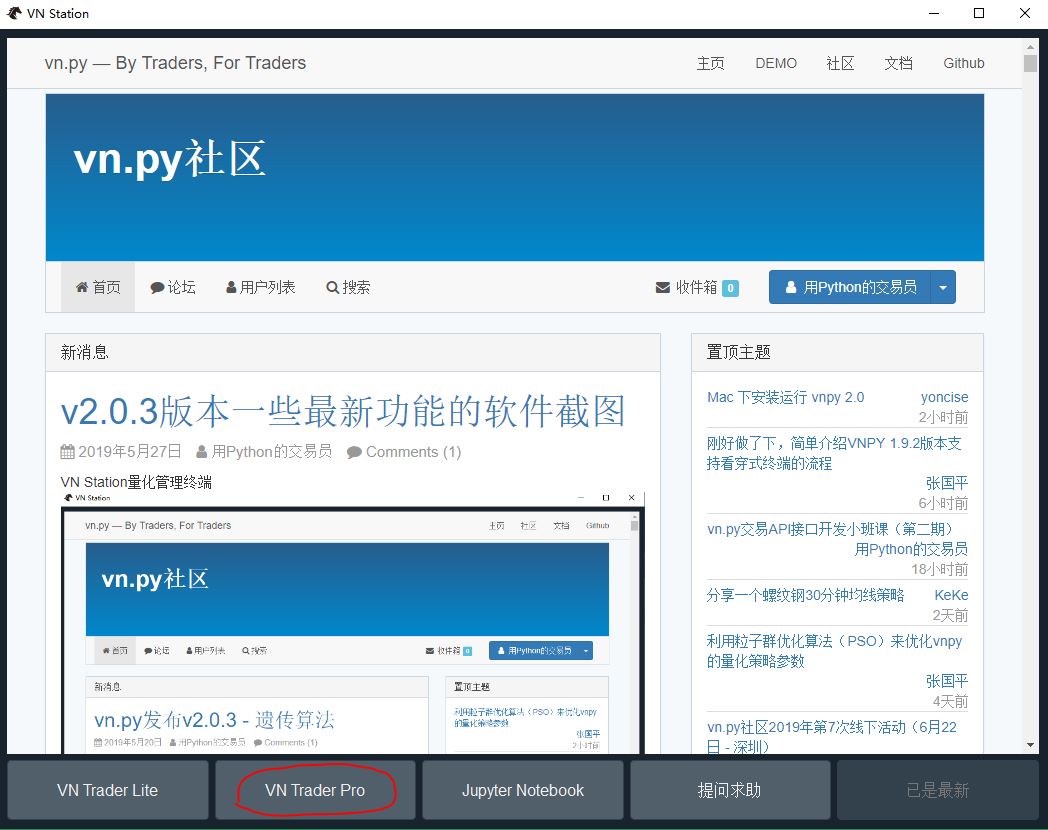This screenshot has width=1048, height=830.
Task: Launch VN Trader Pro
Action: tap(315, 789)
